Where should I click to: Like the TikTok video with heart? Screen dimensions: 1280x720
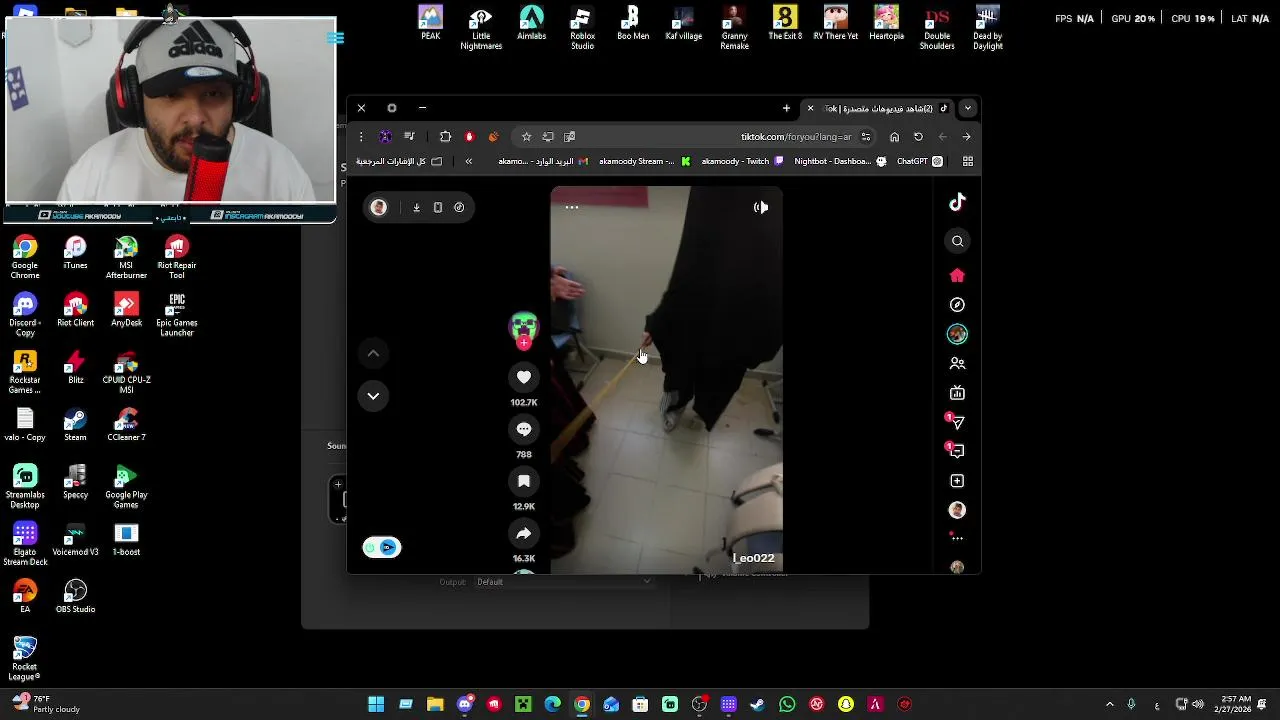[x=523, y=377]
